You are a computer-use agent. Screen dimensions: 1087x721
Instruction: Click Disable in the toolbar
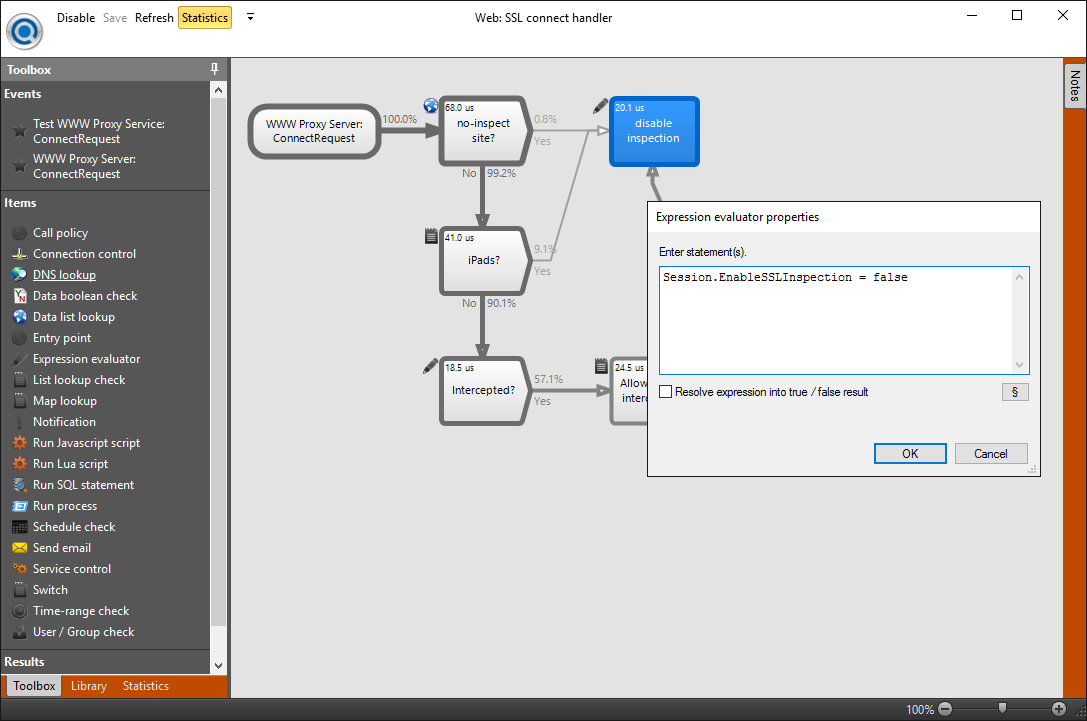[76, 17]
